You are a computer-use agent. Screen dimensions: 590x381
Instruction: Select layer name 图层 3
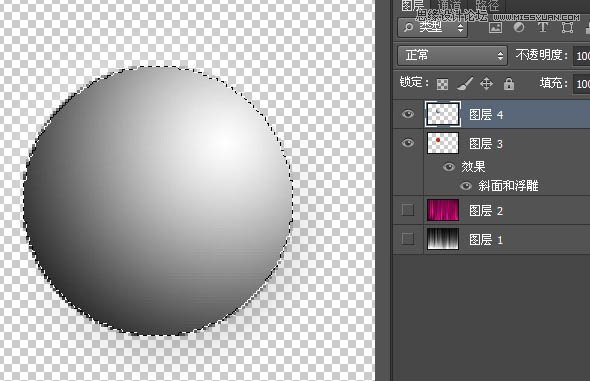tap(486, 143)
